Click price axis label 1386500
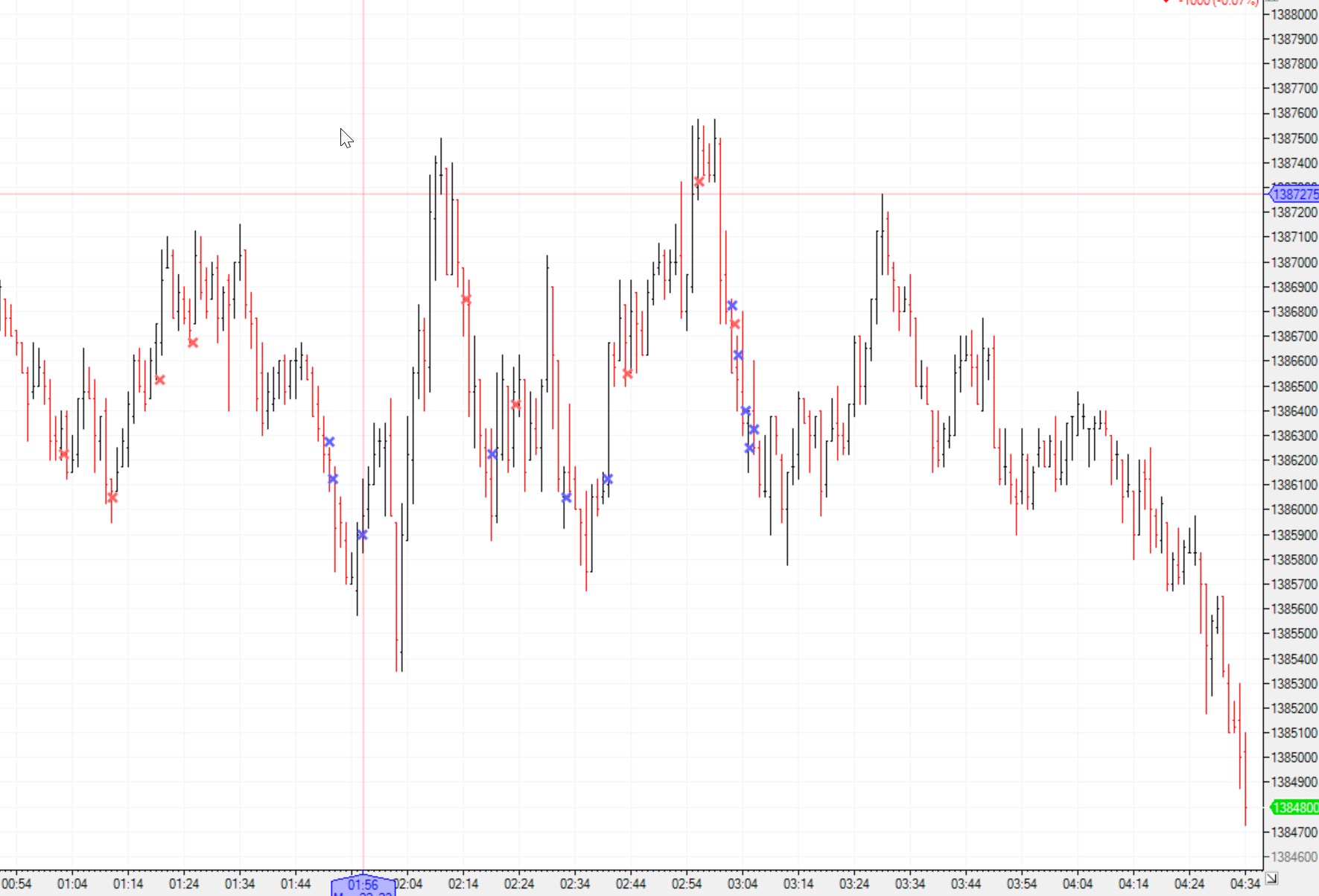Screen dimensions: 1319x896 pos(1294,386)
